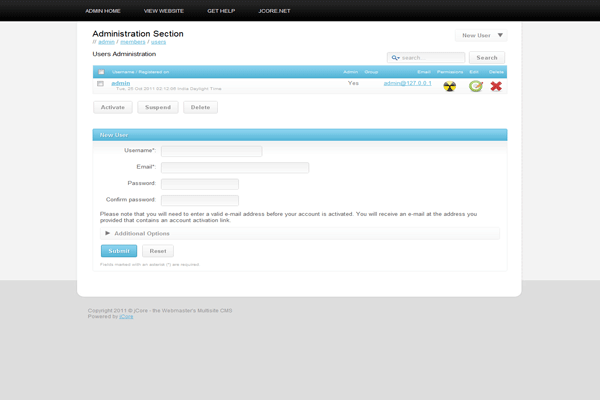Go to Admin Home menu
The height and width of the screenshot is (400, 600).
[103, 11]
